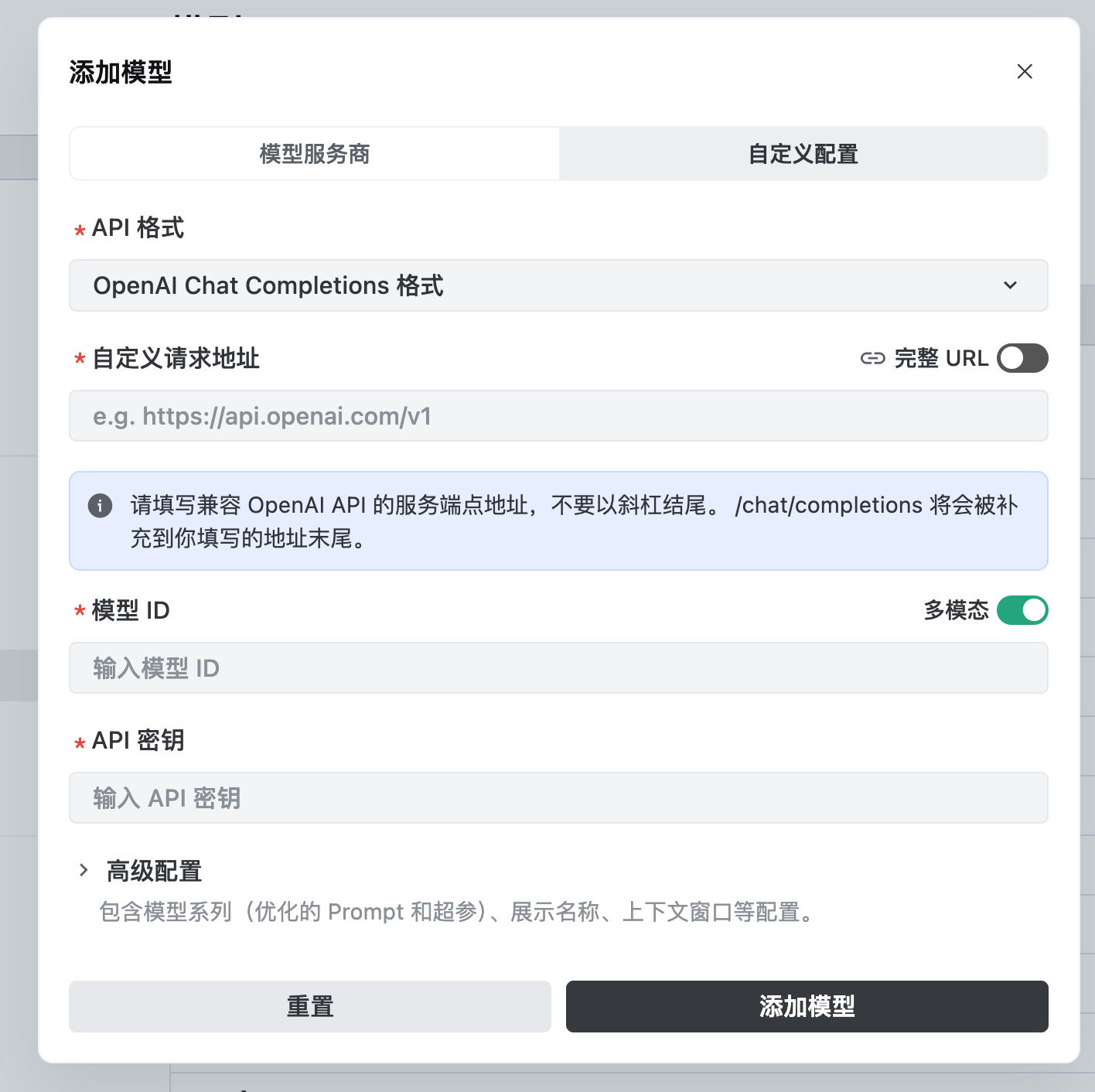Enable the 完整 URL toggle
1095x1092 pixels.
pos(1022,358)
